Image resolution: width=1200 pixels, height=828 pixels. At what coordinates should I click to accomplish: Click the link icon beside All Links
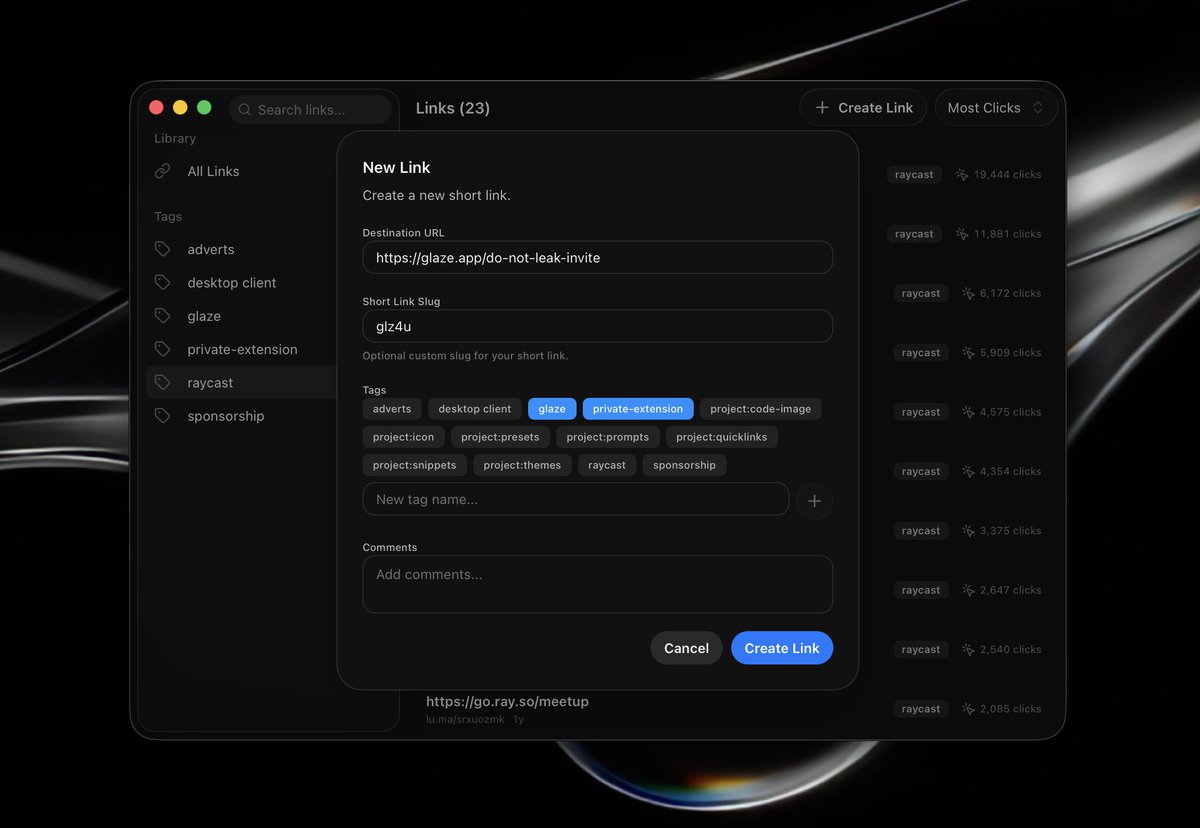(162, 171)
